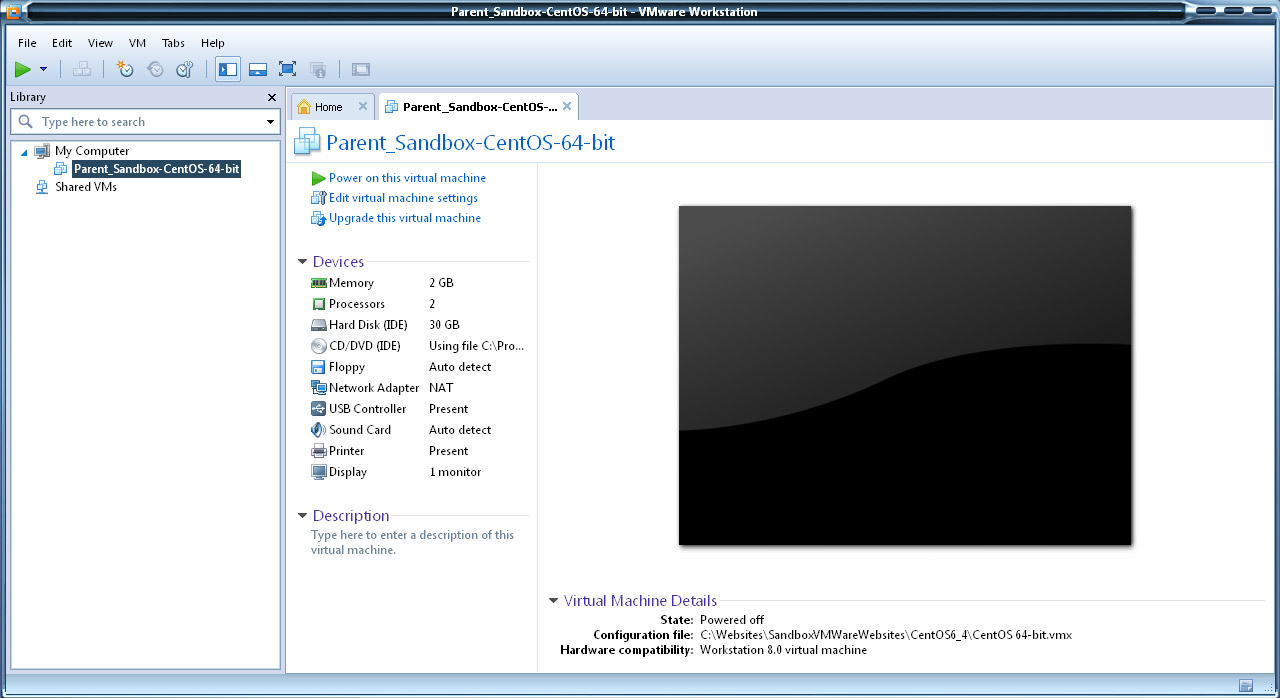This screenshot has height=698, width=1280.
Task: Select Parent_Sandbox-CentOS-64-bit in library tree
Action: coord(156,169)
